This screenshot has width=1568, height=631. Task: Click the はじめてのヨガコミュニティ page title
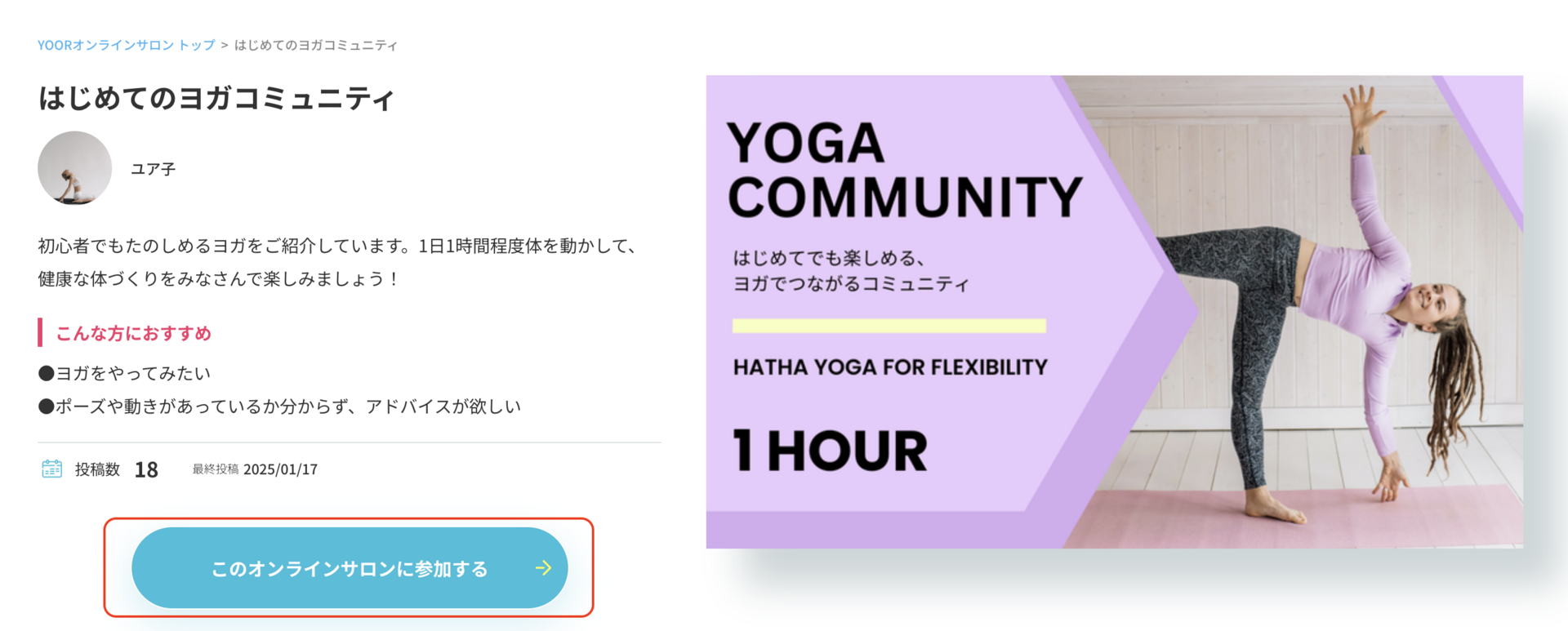point(216,99)
